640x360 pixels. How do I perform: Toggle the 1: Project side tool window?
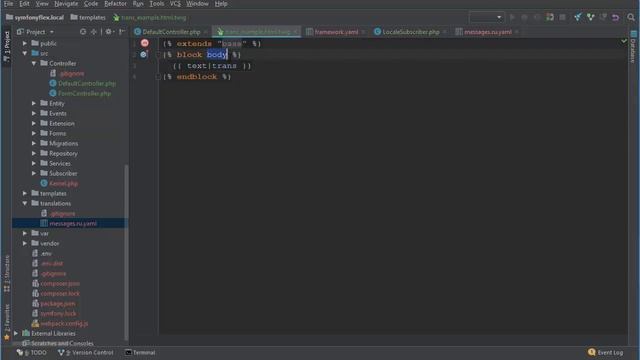(6, 46)
